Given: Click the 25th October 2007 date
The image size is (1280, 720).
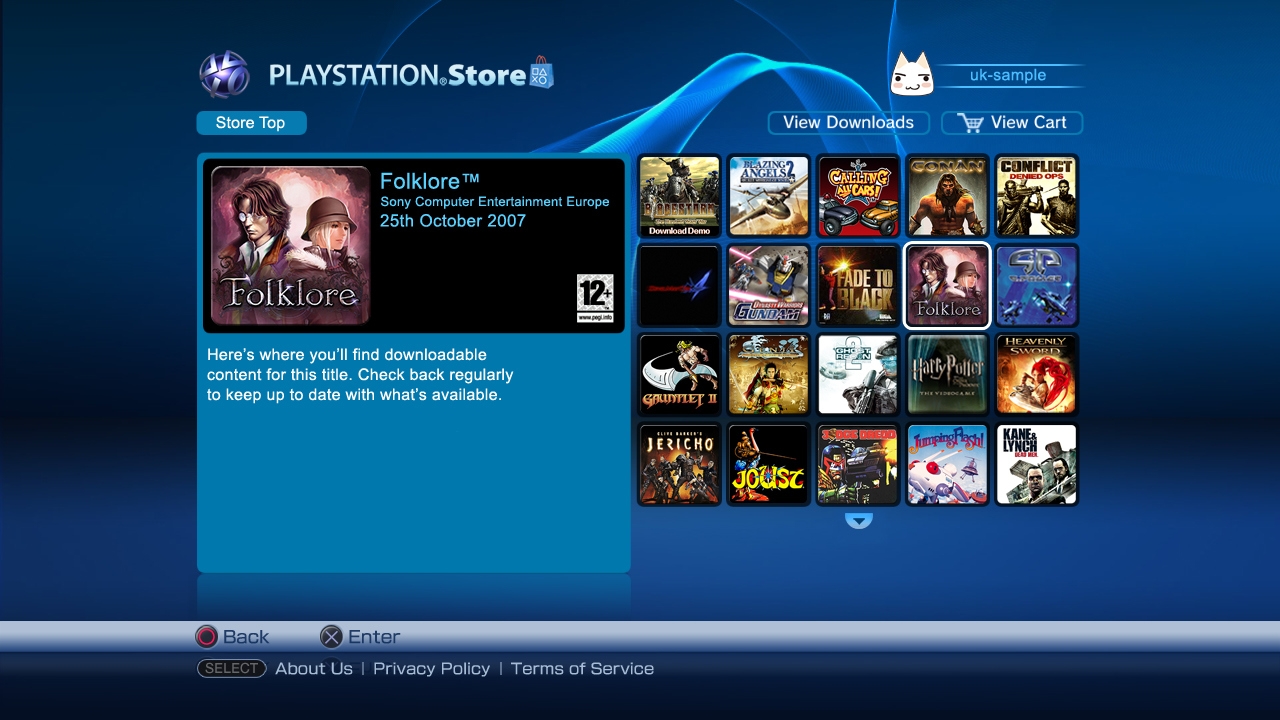Looking at the screenshot, I should (453, 221).
